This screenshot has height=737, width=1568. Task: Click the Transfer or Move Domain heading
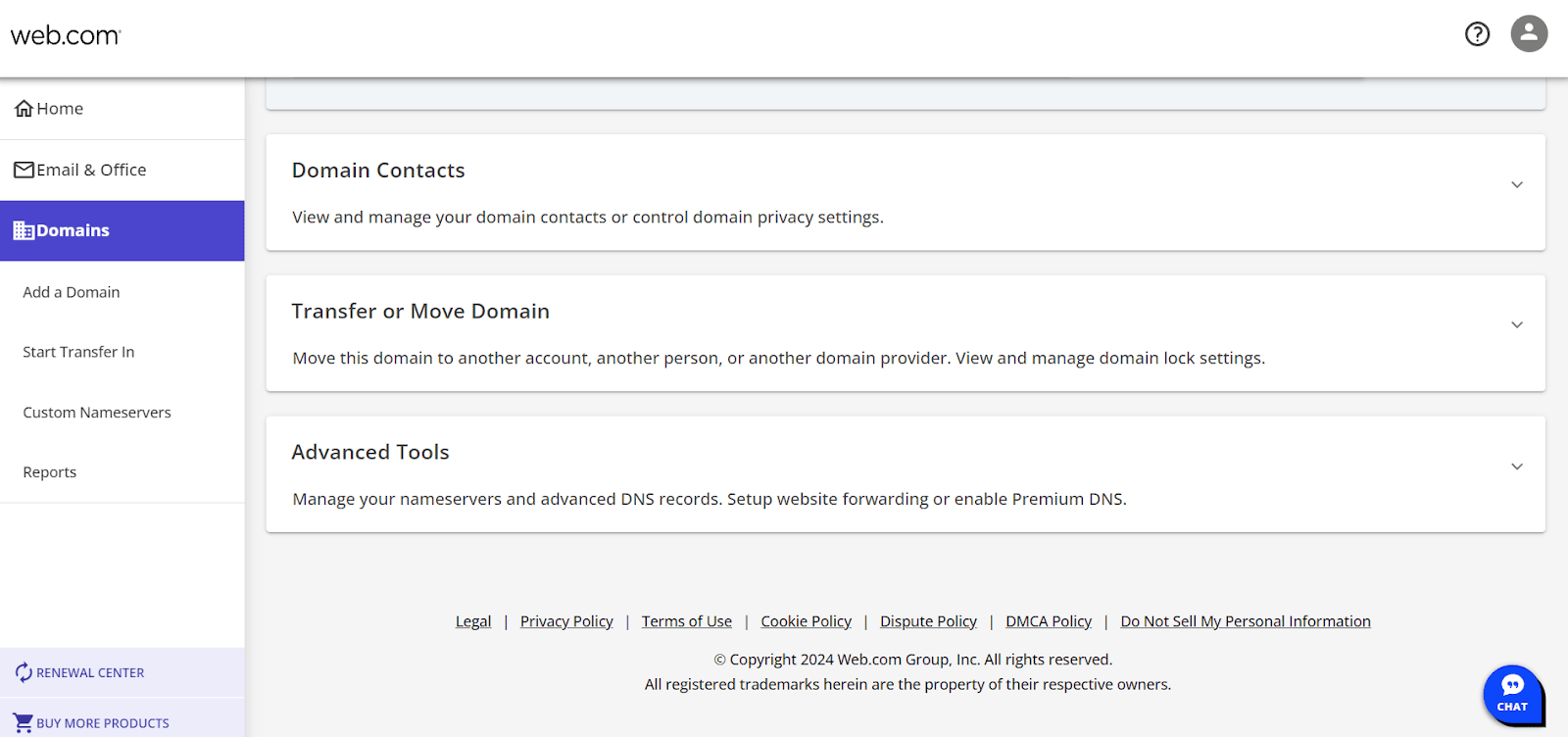tap(420, 312)
